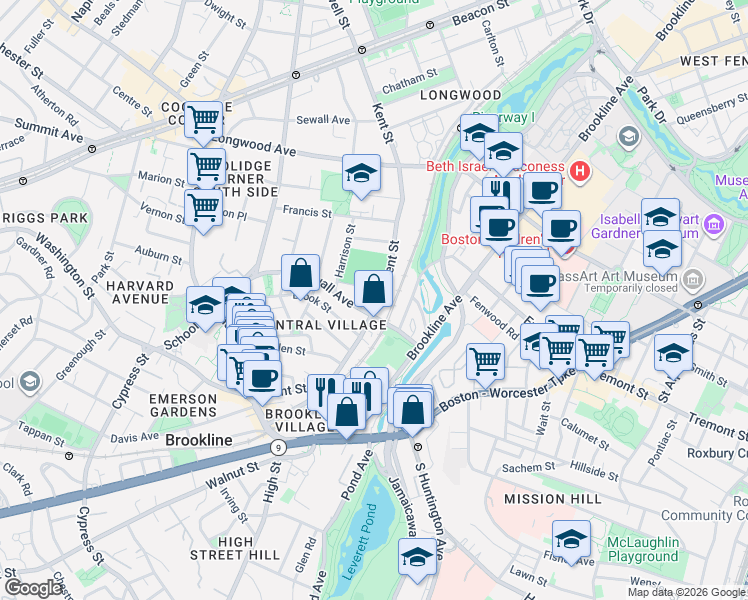Click the transit stop on Beacon St near Carlton St

click(430, 25)
